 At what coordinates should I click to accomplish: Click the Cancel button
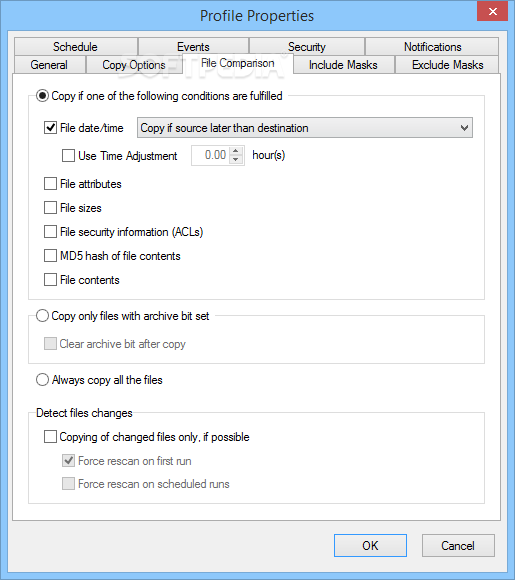click(458, 545)
